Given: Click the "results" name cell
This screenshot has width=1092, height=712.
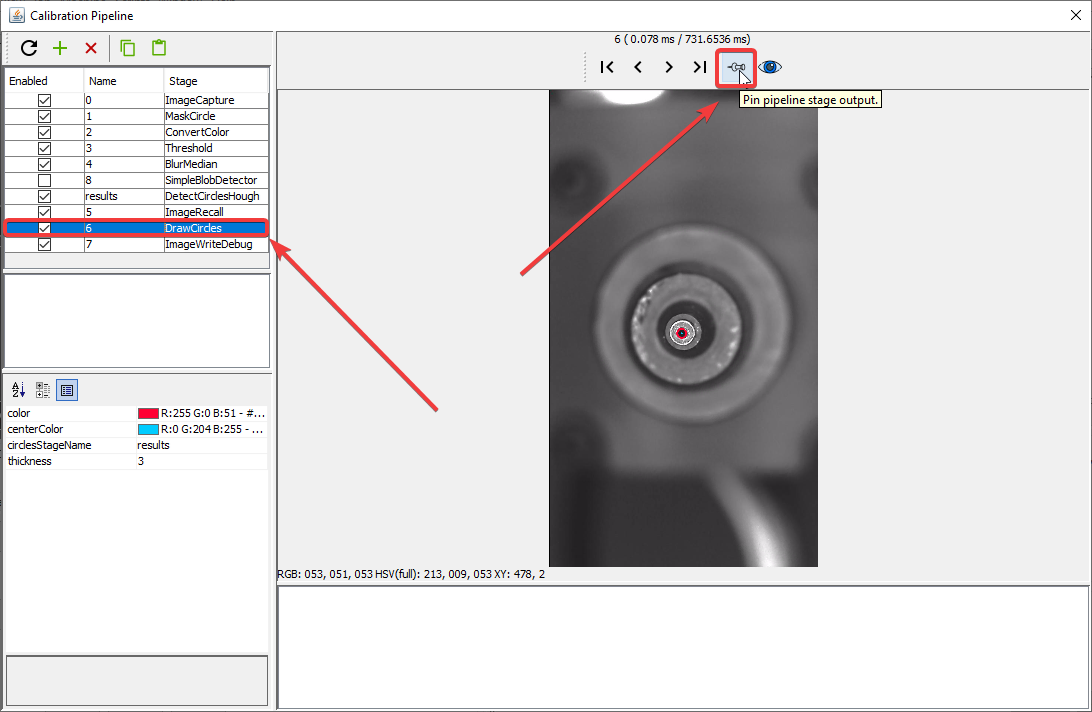Looking at the screenshot, I should coord(124,196).
